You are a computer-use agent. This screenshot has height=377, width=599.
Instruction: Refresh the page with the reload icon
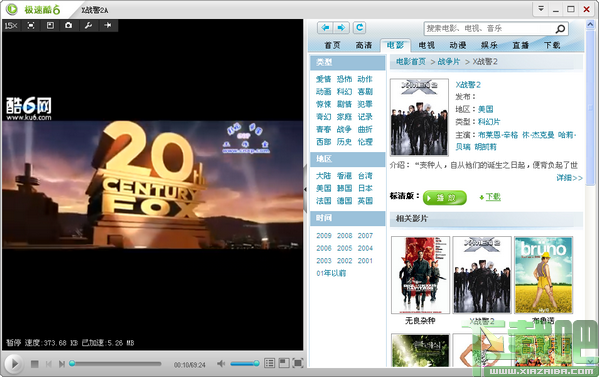click(359, 28)
